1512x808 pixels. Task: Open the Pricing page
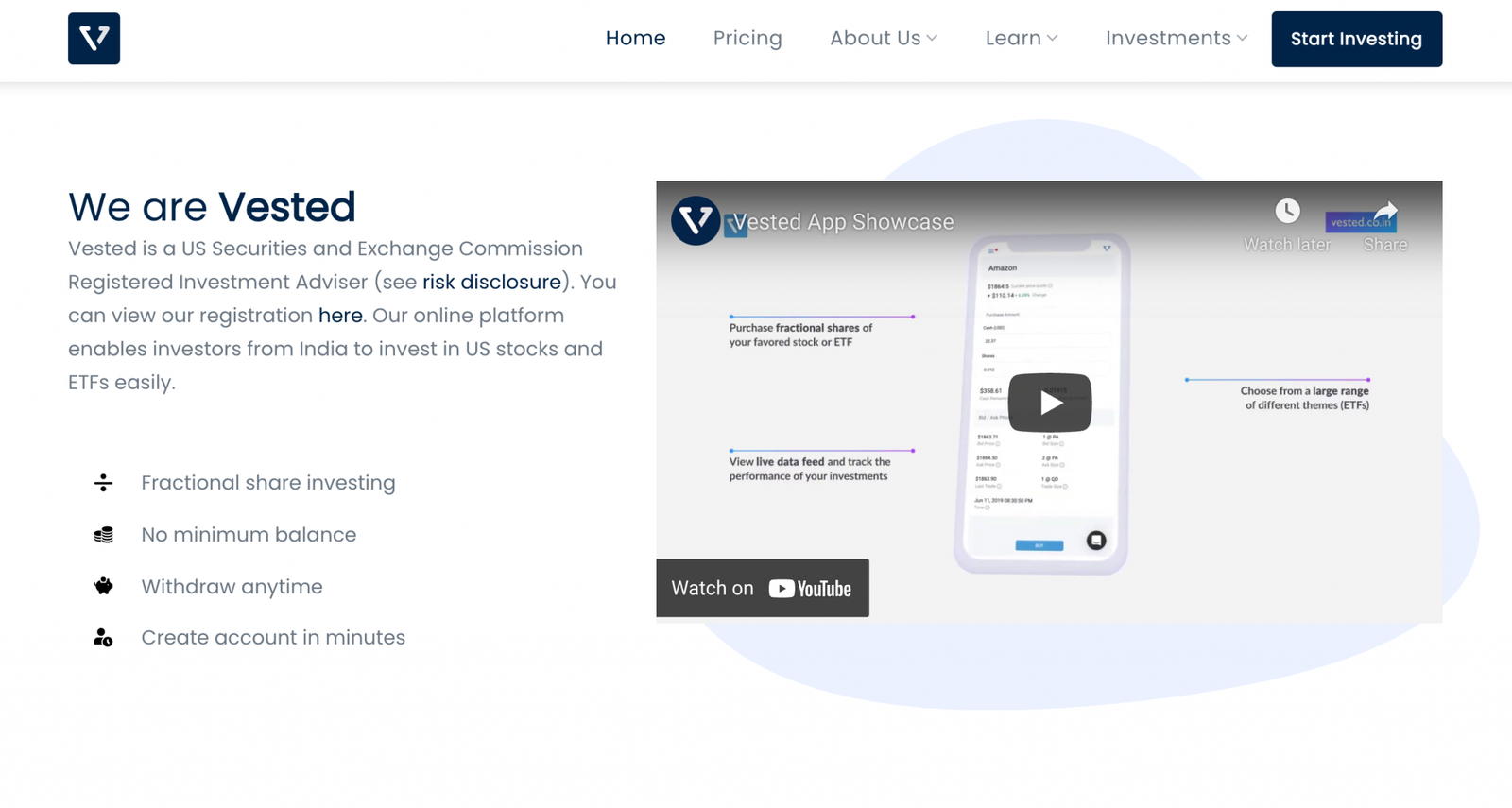point(747,39)
